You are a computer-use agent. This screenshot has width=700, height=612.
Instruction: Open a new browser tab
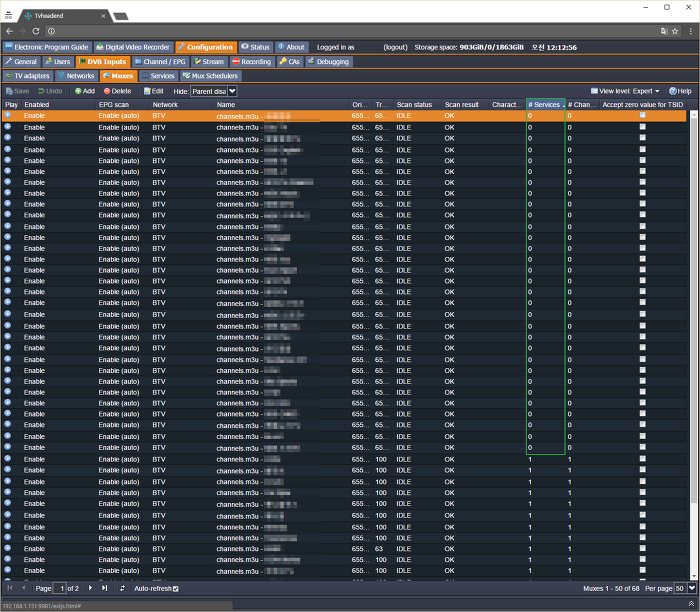(121, 17)
